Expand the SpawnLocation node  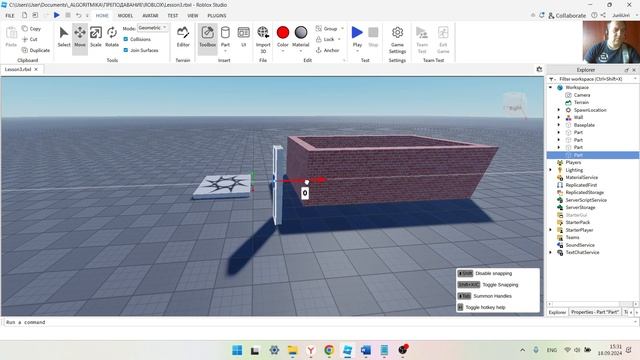559,110
